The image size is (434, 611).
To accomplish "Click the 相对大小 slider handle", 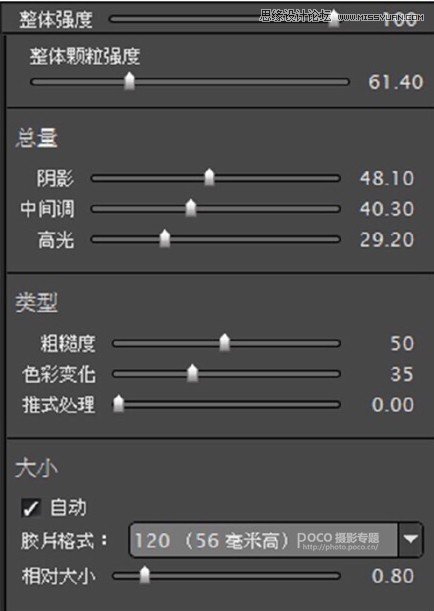I will point(145,575).
